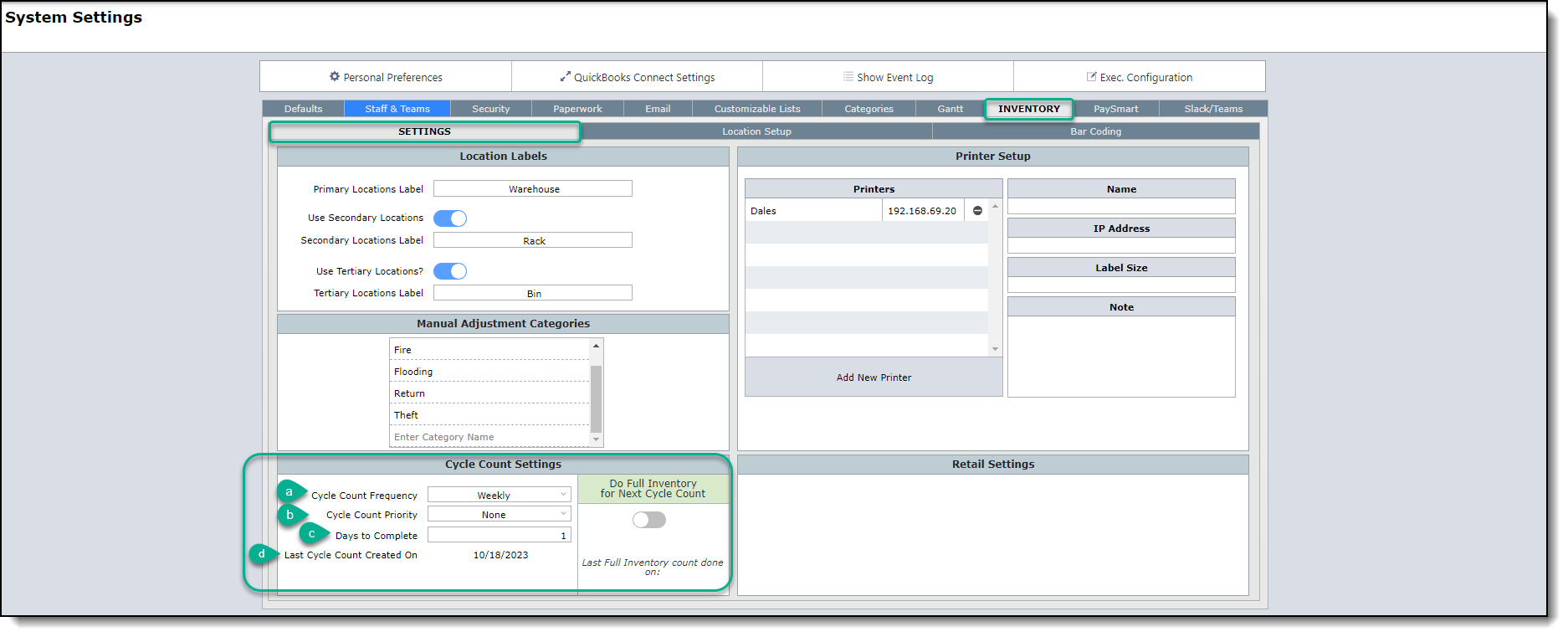Click the printer IP Address field
Viewport: 1568px width, 637px height.
click(x=1121, y=245)
